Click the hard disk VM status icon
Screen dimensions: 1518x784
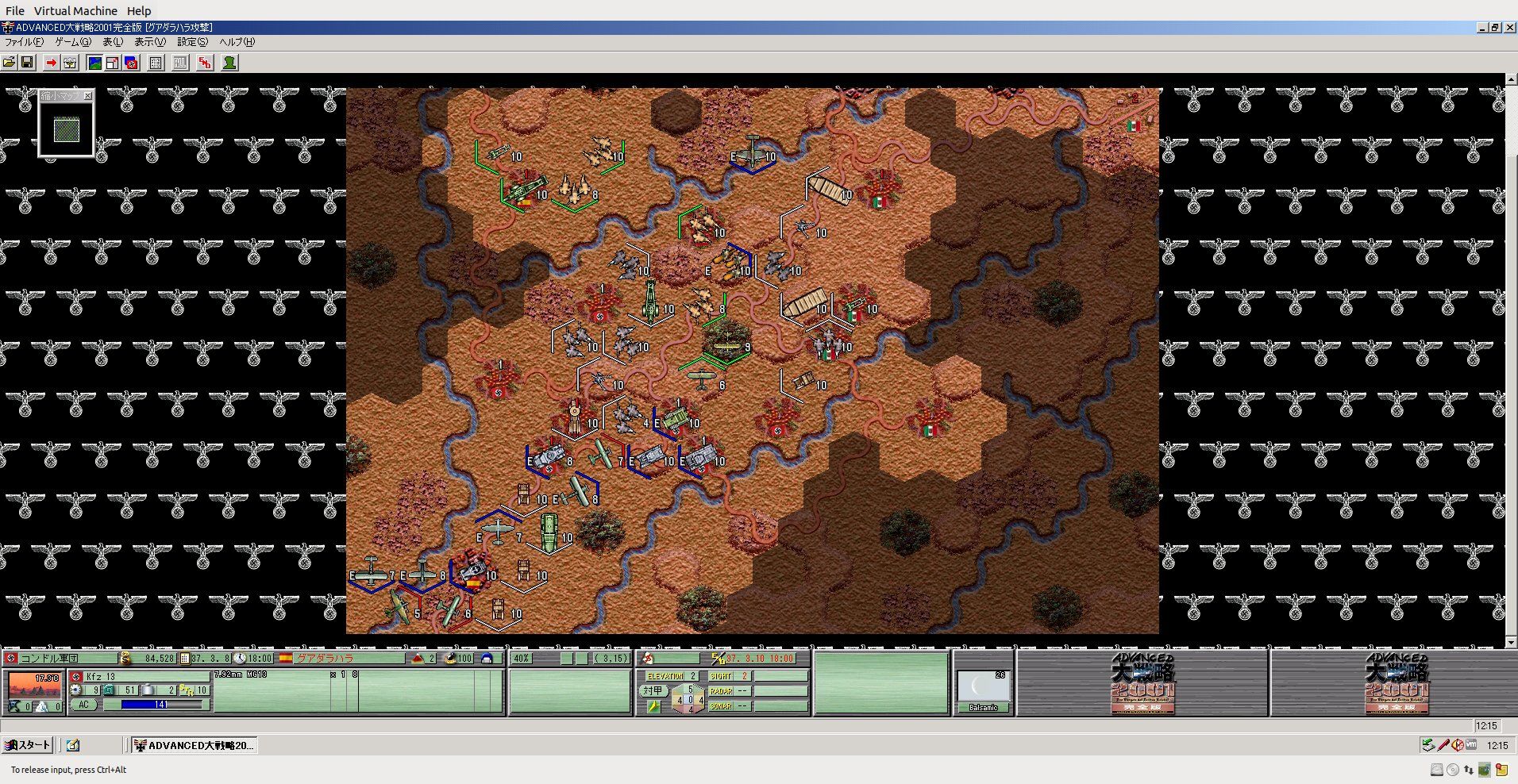pos(1437,770)
